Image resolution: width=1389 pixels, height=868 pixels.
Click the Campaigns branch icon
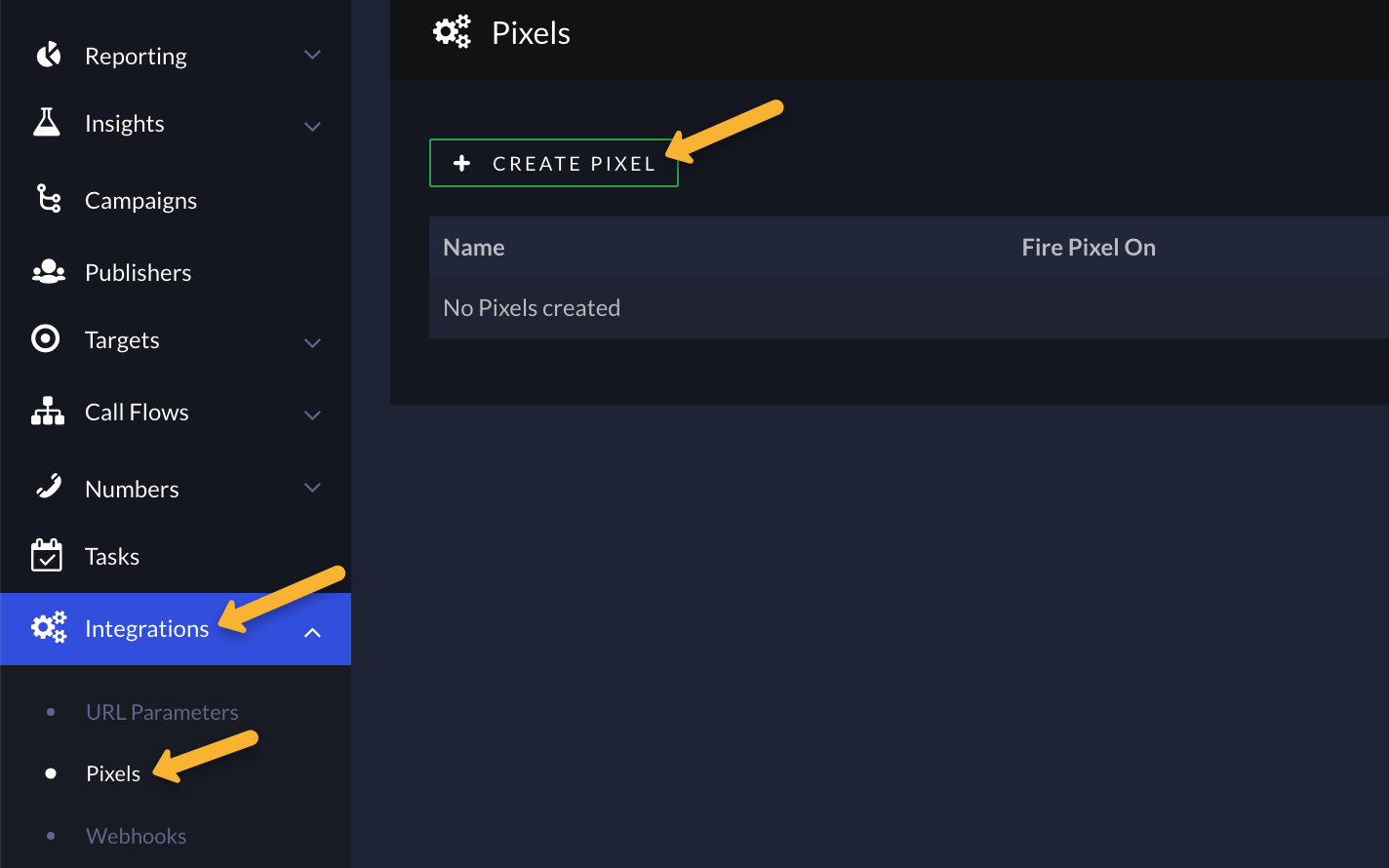(48, 199)
